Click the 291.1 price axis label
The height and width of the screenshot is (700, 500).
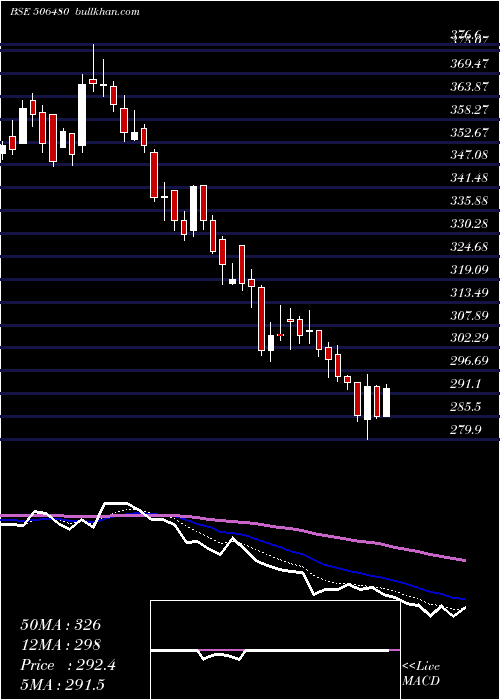click(466, 384)
